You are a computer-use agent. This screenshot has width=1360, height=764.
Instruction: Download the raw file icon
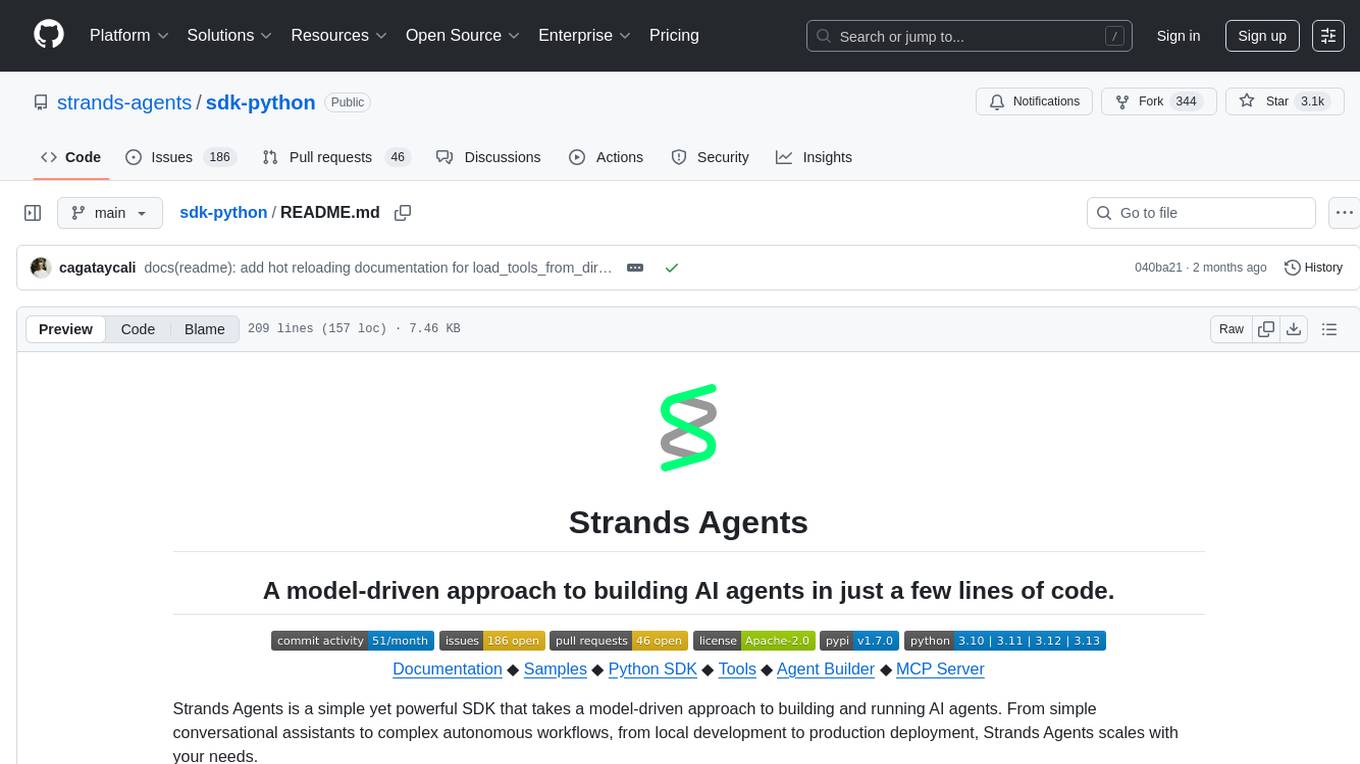coord(1293,329)
